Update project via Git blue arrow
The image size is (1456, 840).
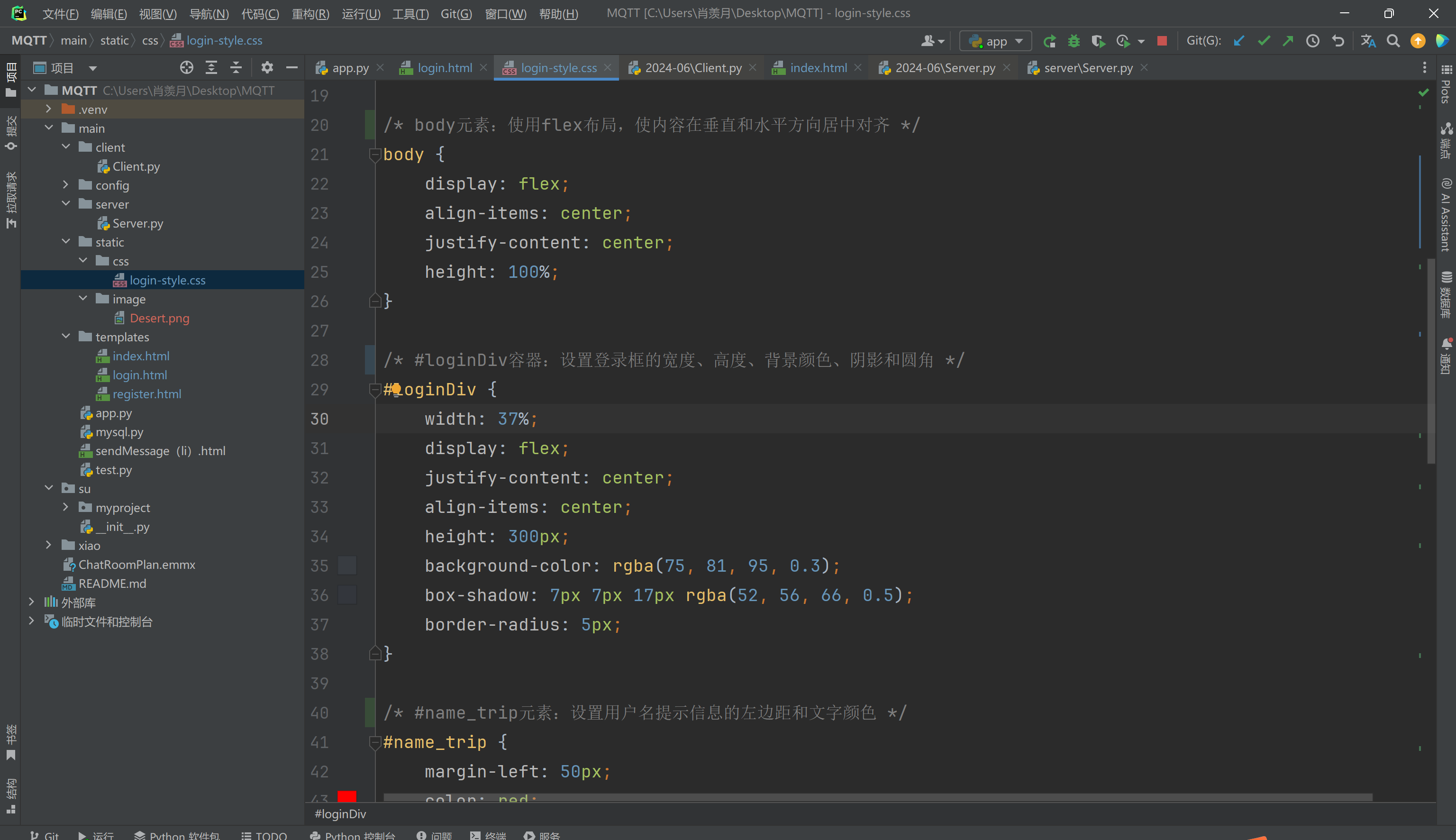(1238, 41)
